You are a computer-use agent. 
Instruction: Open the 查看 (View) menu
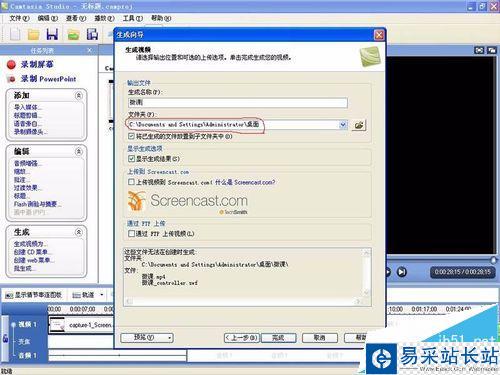point(76,18)
